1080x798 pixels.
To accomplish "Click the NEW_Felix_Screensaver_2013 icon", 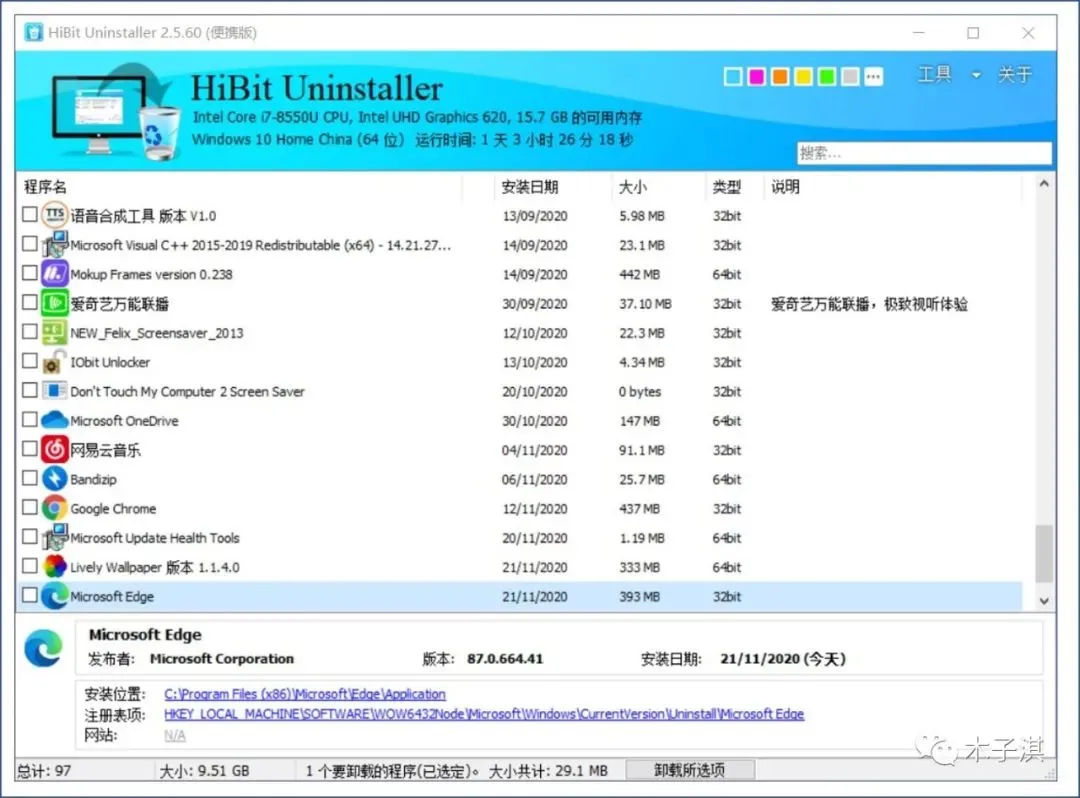I will click(x=54, y=333).
